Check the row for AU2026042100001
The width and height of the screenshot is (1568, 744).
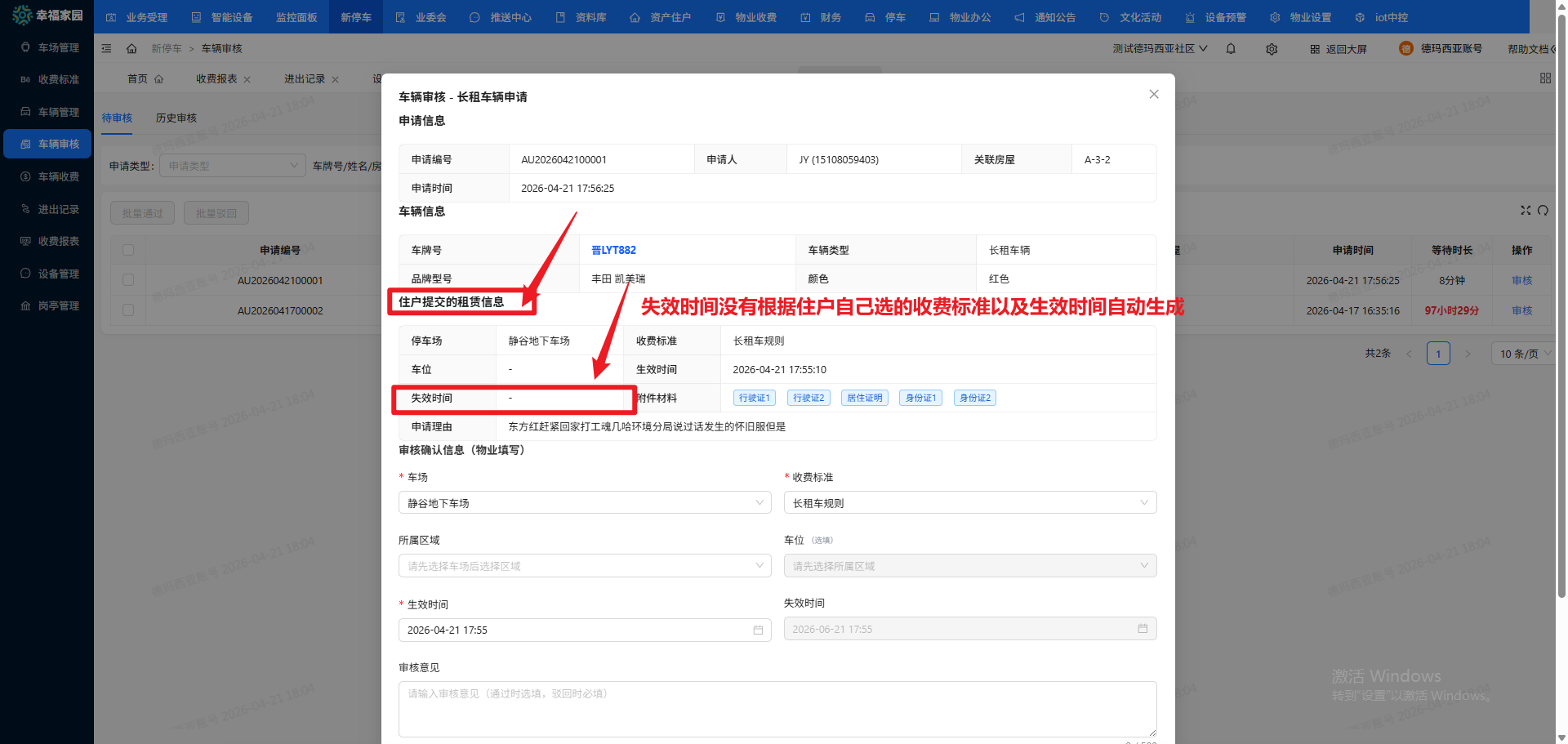point(128,280)
